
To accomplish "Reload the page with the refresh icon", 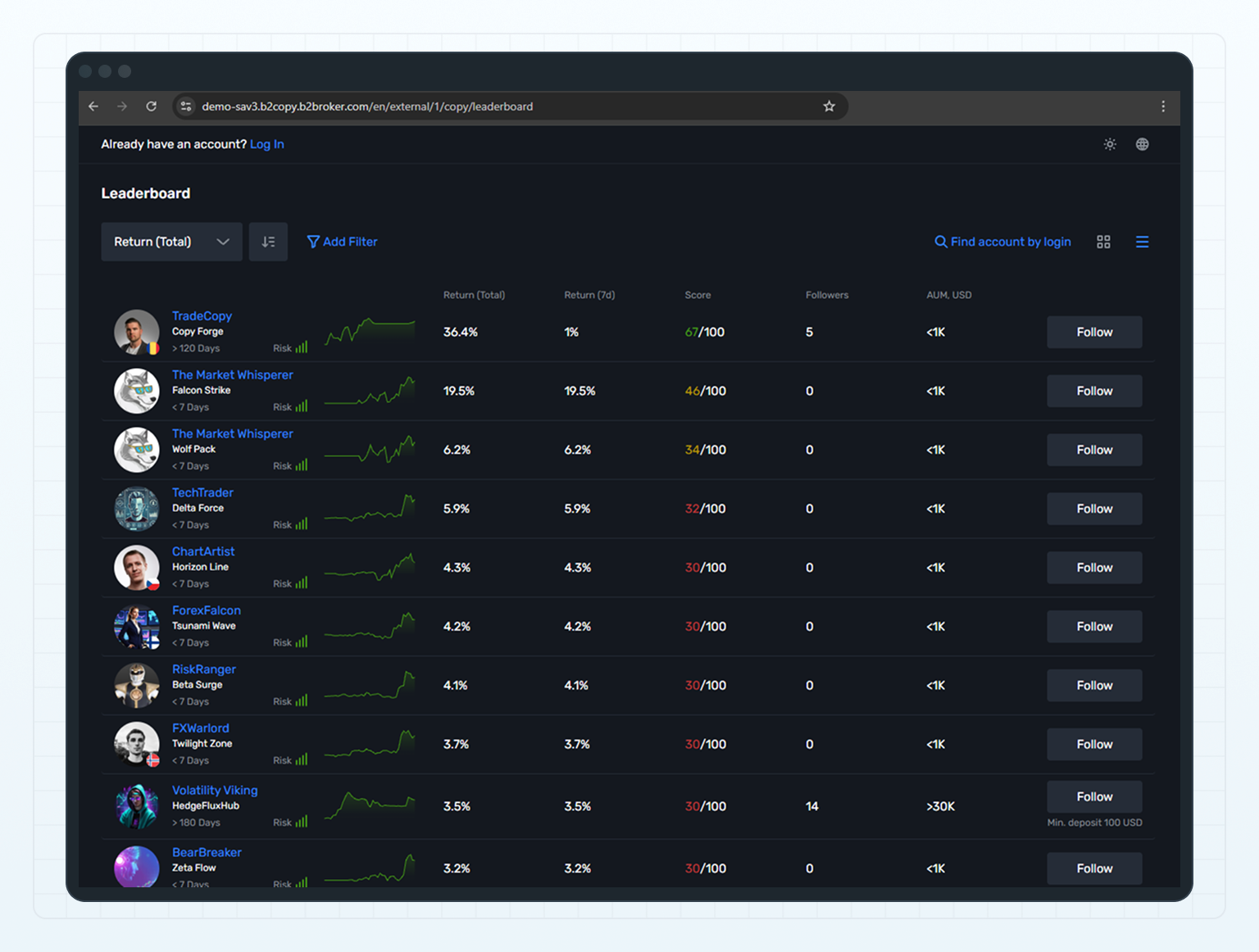I will coord(152,107).
